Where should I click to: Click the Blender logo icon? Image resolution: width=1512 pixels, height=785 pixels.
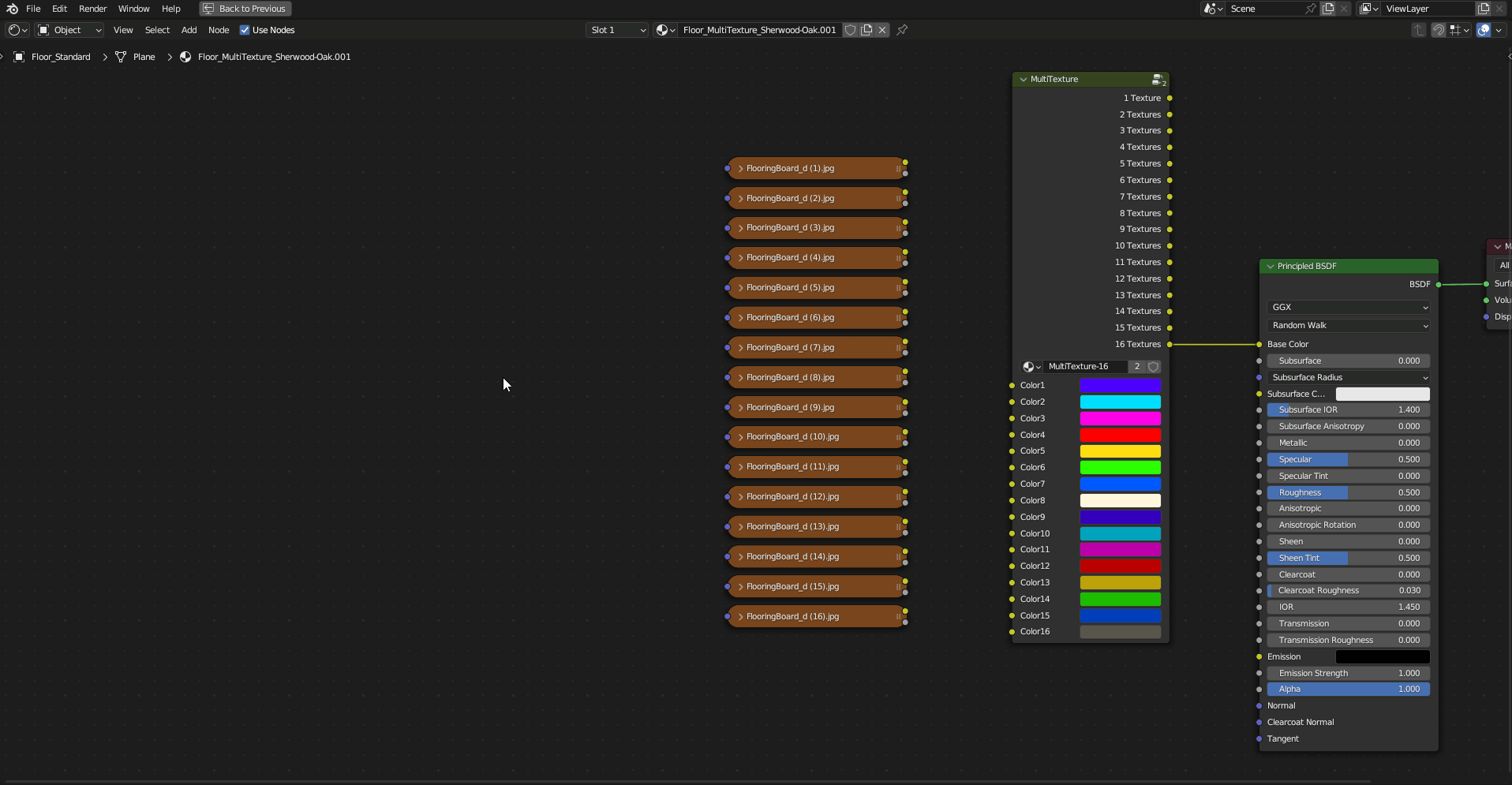click(12, 9)
